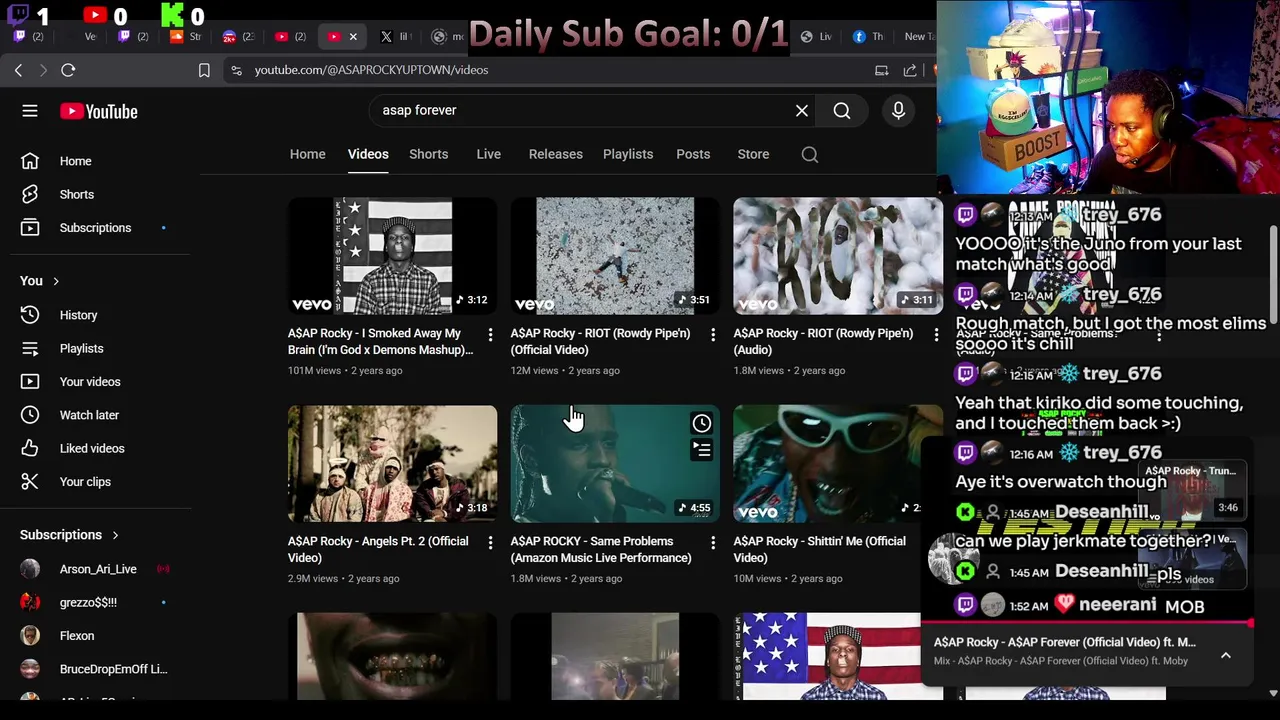Play the RIOT (Audio) thumbnail
1280x720 pixels.
(838, 256)
